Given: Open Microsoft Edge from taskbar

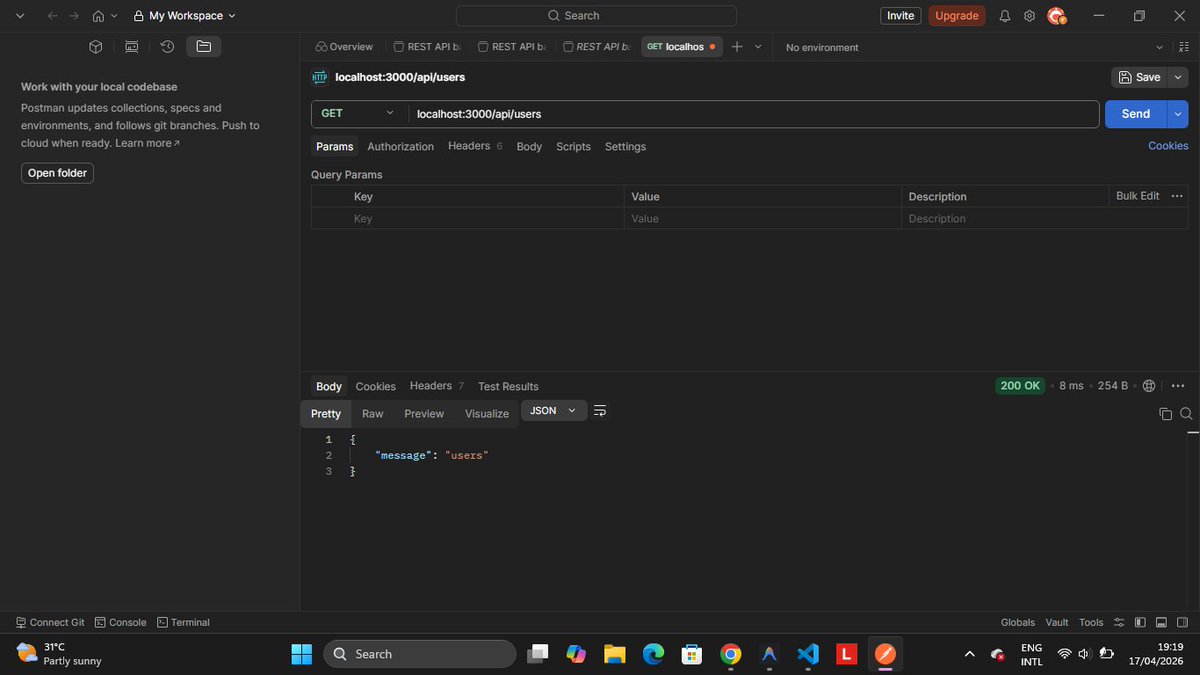Looking at the screenshot, I should [x=653, y=654].
